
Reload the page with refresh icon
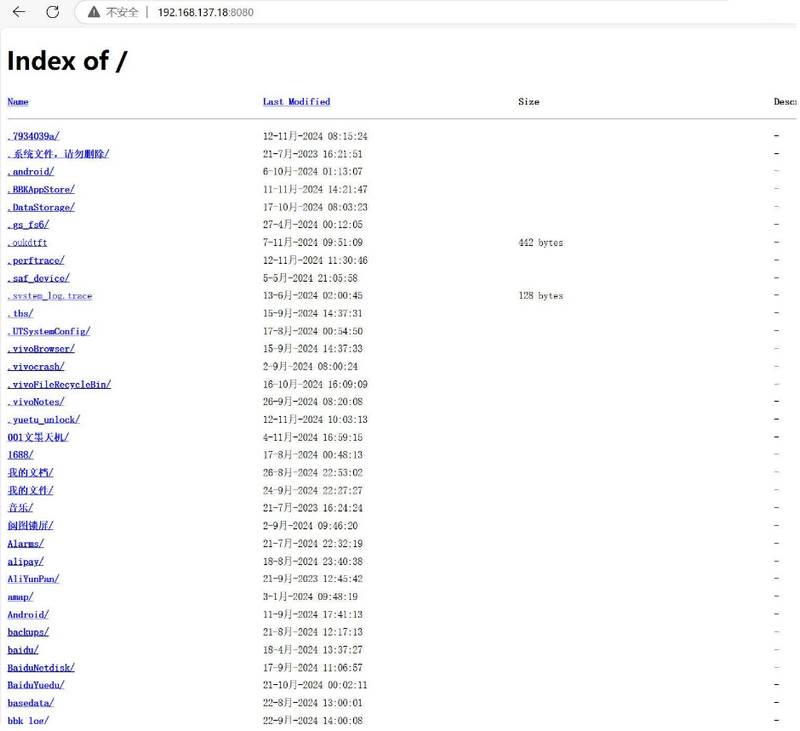point(53,12)
